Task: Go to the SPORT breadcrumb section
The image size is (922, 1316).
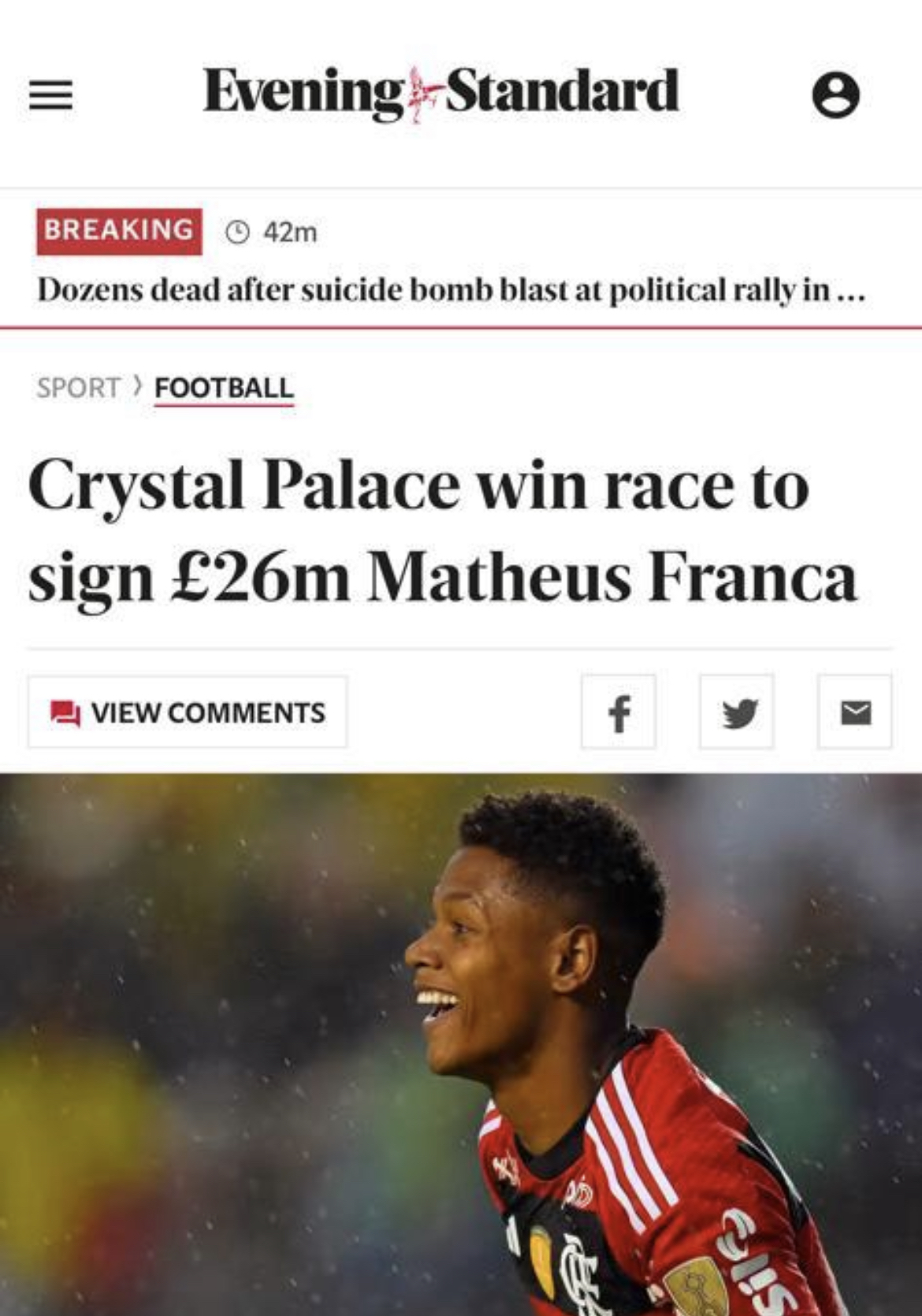Action: click(x=78, y=388)
